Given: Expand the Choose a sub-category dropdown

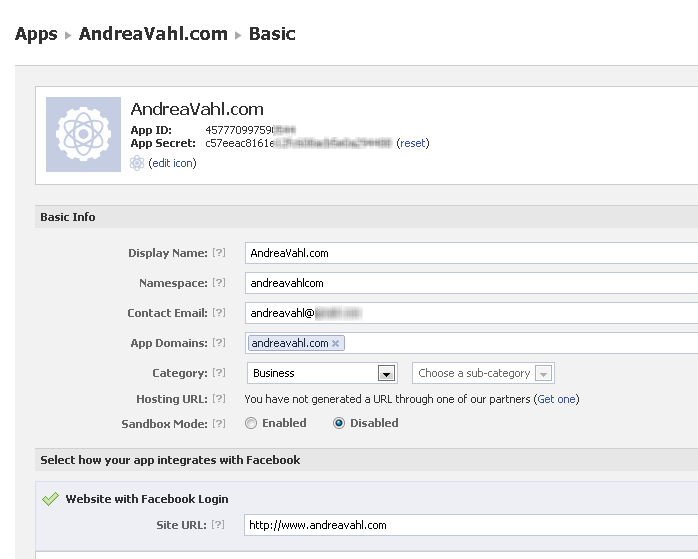Looking at the screenshot, I should point(542,374).
